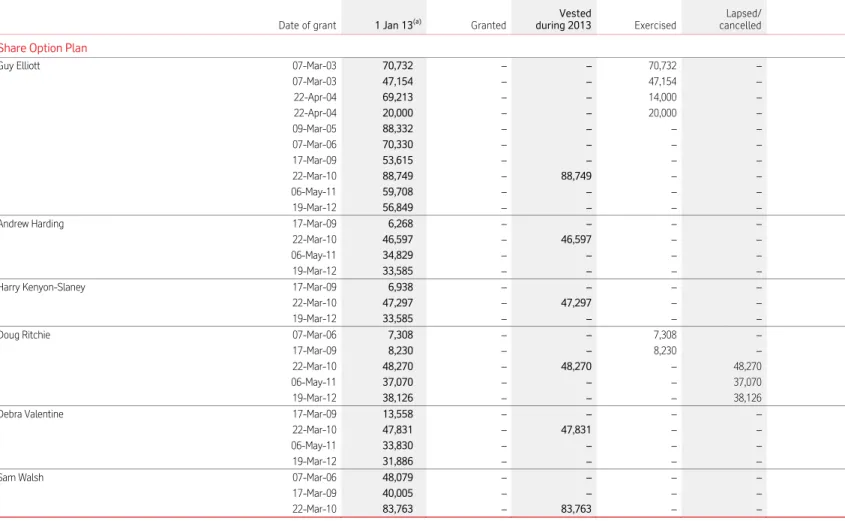Select the 'Date of grant' column header

pyautogui.click(x=307, y=25)
